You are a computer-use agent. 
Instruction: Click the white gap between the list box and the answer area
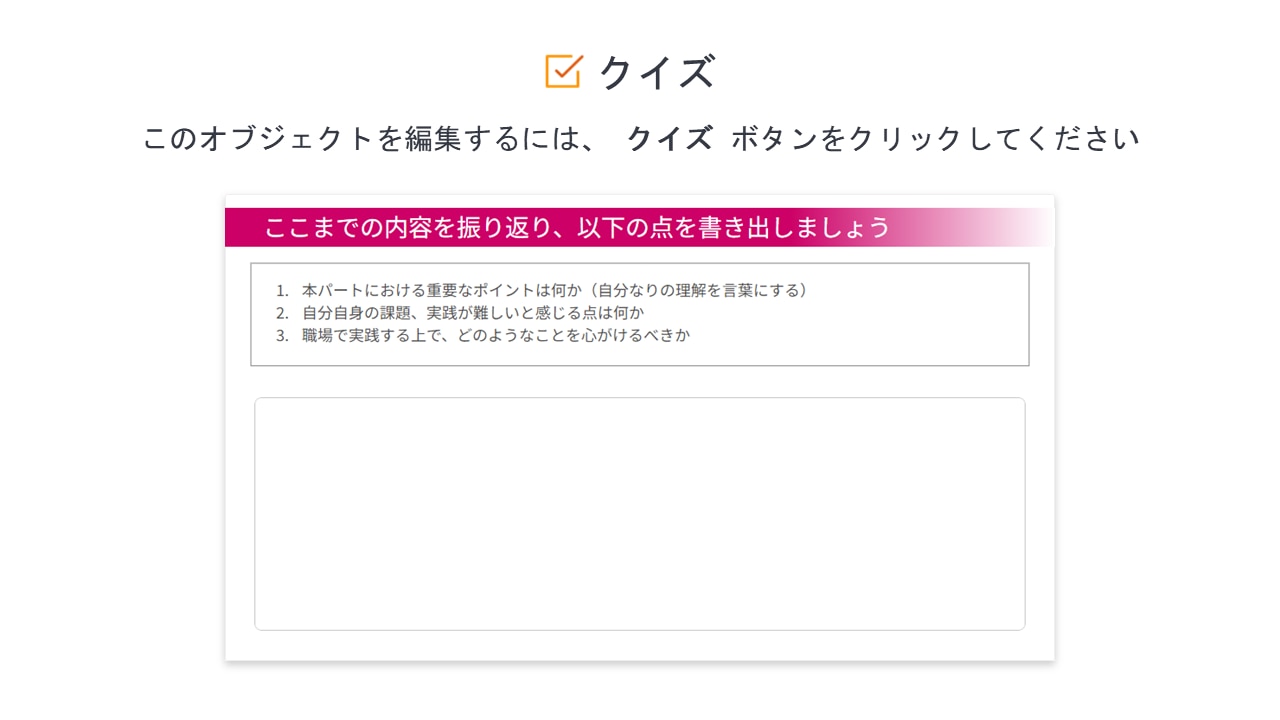pyautogui.click(x=640, y=382)
